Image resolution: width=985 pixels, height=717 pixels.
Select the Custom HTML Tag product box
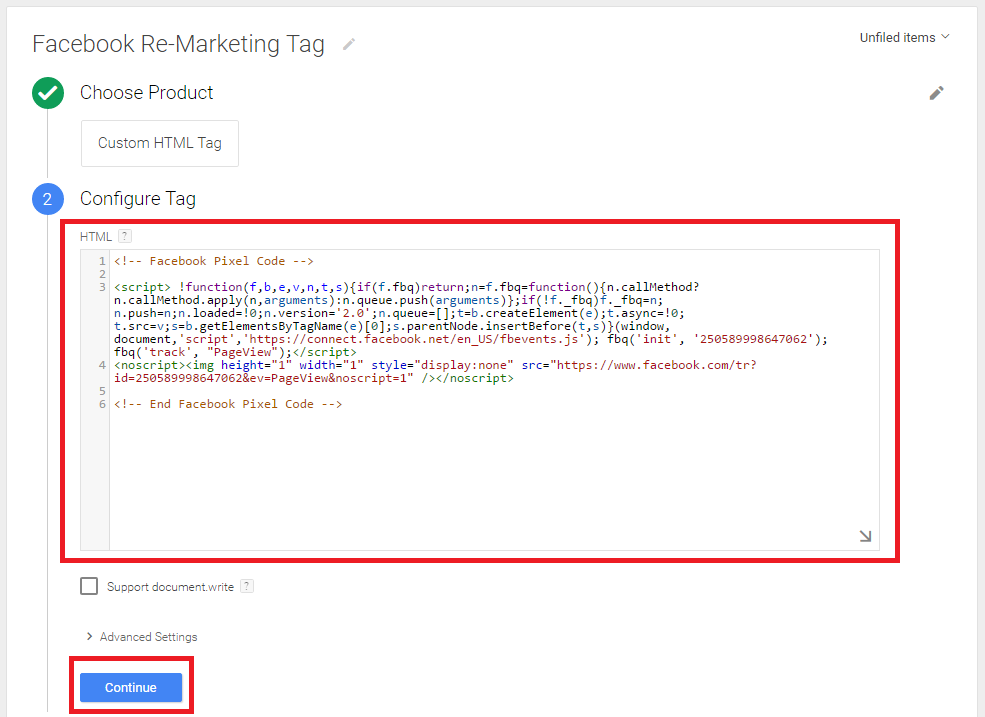[x=160, y=143]
